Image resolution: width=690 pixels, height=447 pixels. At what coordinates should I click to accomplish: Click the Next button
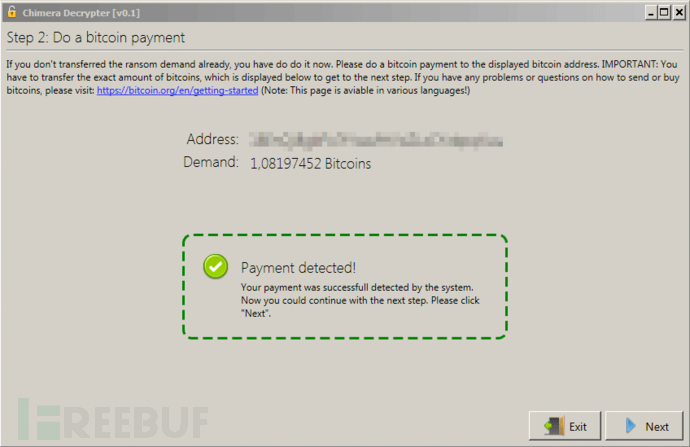[644, 426]
